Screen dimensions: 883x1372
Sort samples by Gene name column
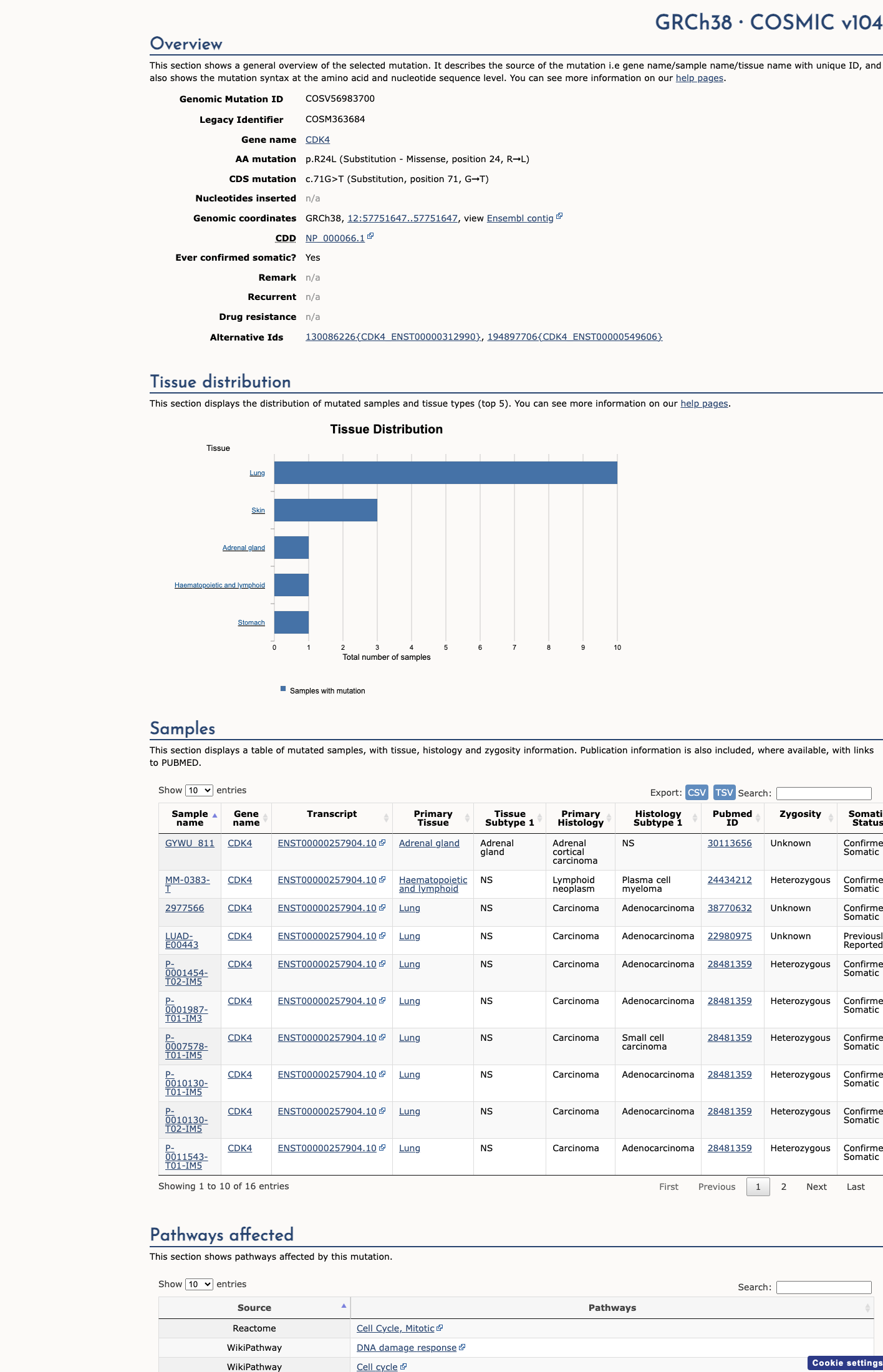pos(246,818)
